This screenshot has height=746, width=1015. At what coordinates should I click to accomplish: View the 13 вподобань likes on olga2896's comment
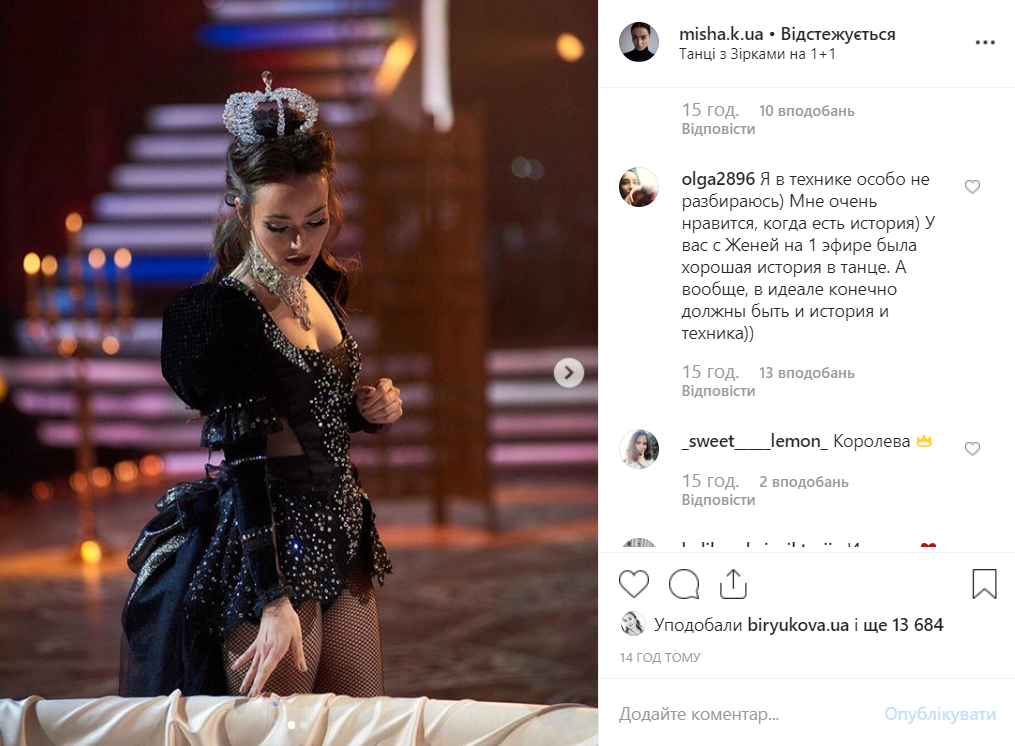click(807, 373)
